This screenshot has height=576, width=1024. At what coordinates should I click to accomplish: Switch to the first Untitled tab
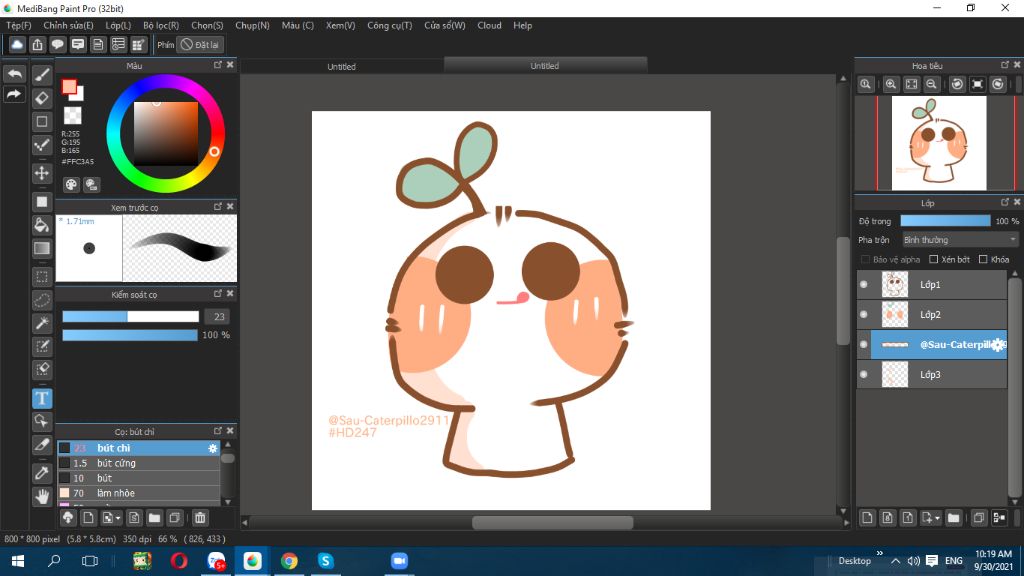point(342,67)
